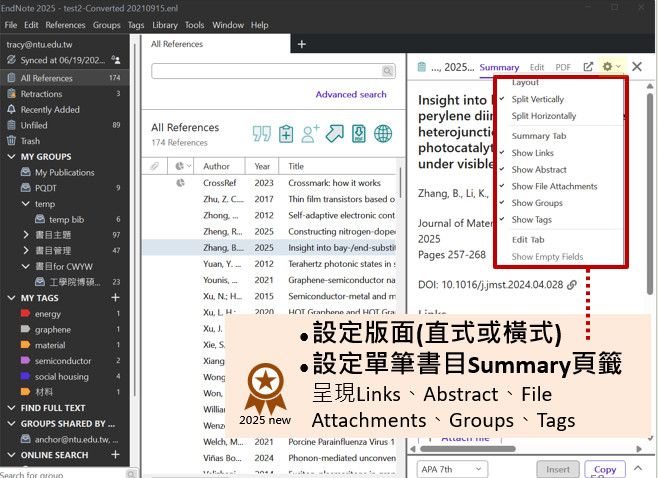Click clipboard icon in summary header
This screenshot has width=658, height=478.
[x=422, y=67]
